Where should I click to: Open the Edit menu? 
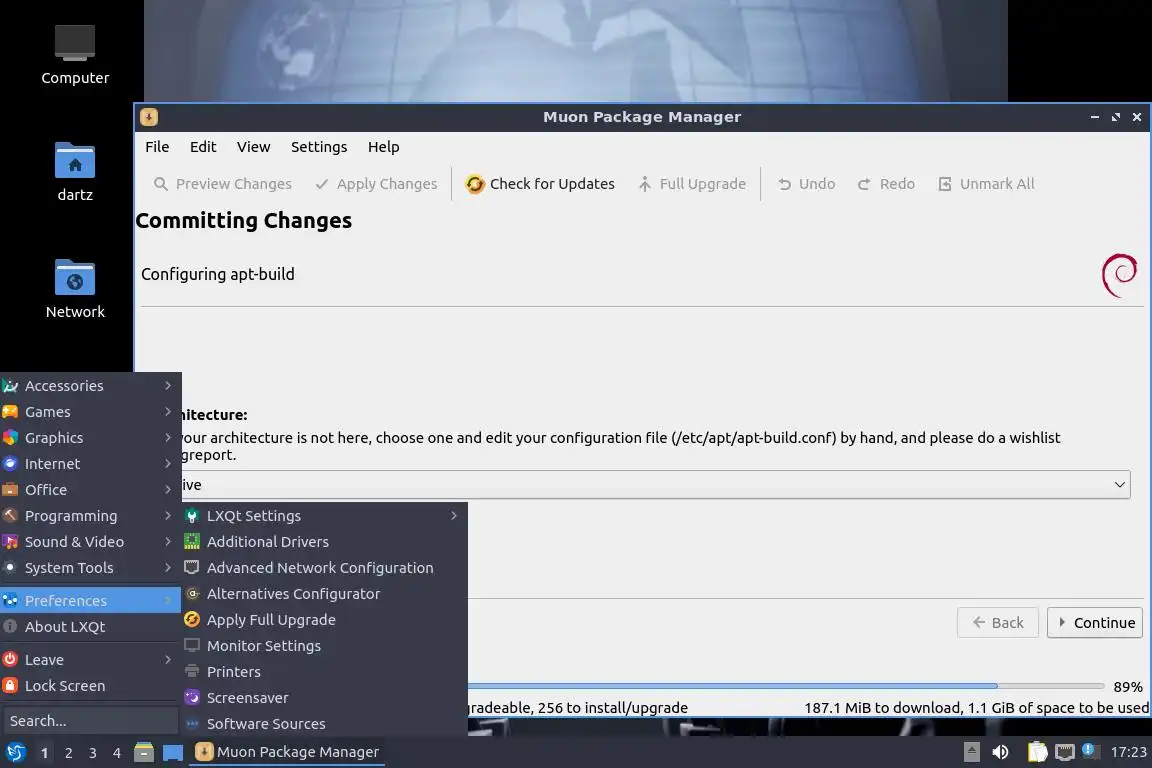tap(203, 147)
